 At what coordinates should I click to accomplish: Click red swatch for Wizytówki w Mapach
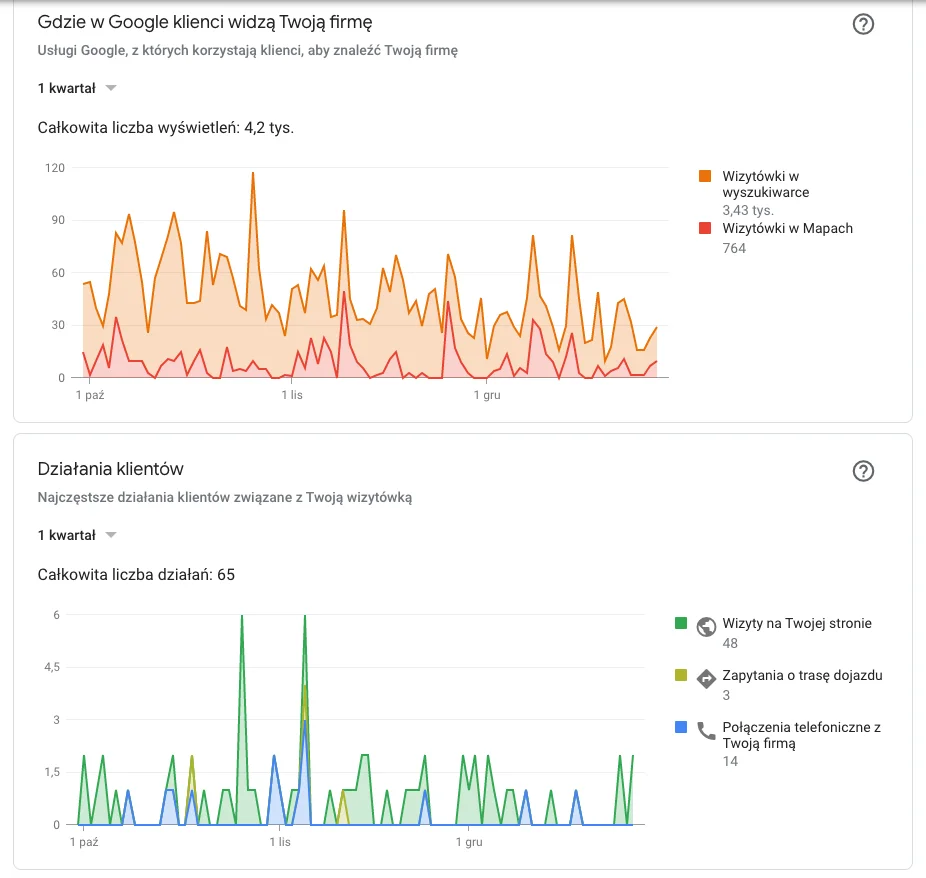(x=706, y=228)
